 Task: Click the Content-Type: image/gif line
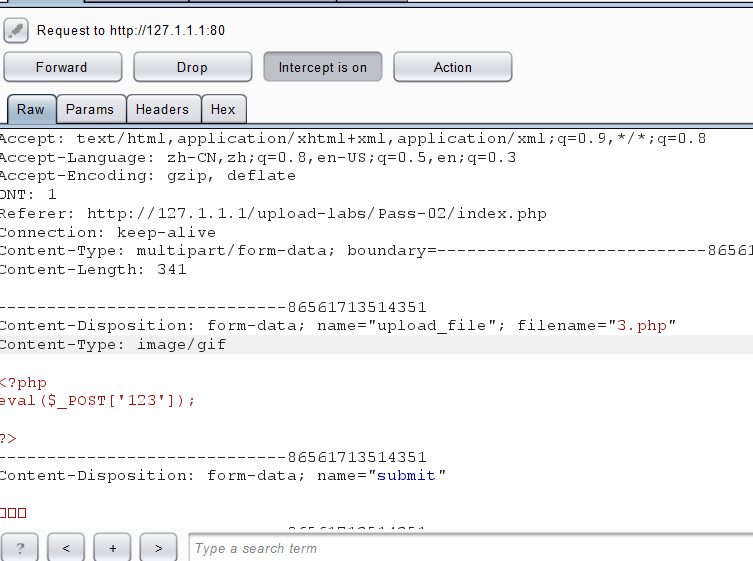pyautogui.click(x=113, y=345)
